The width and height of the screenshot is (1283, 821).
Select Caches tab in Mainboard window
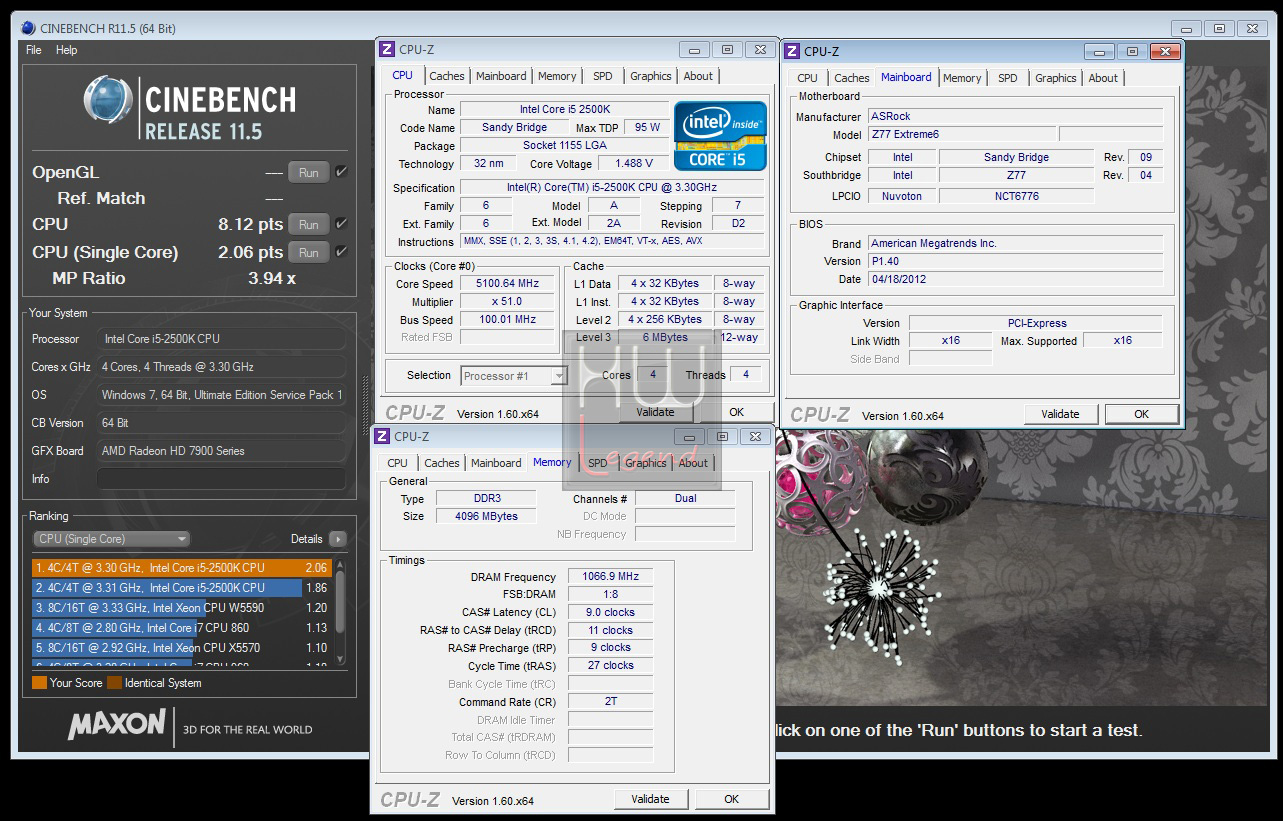coord(852,78)
